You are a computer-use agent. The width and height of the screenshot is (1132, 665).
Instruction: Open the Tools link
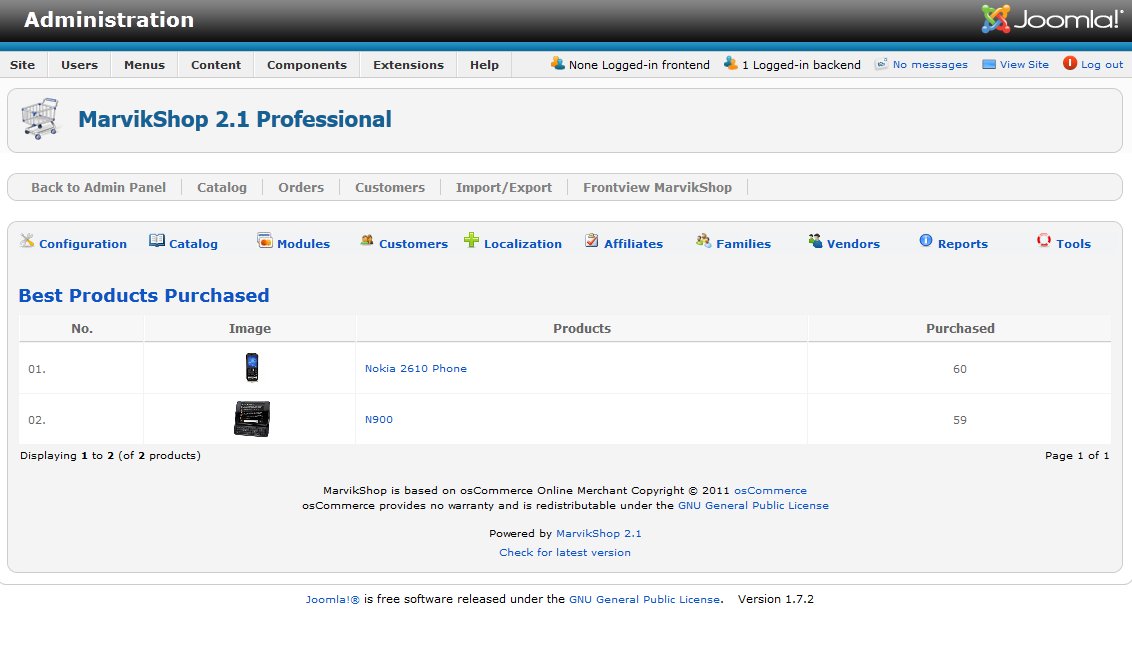(x=1074, y=244)
